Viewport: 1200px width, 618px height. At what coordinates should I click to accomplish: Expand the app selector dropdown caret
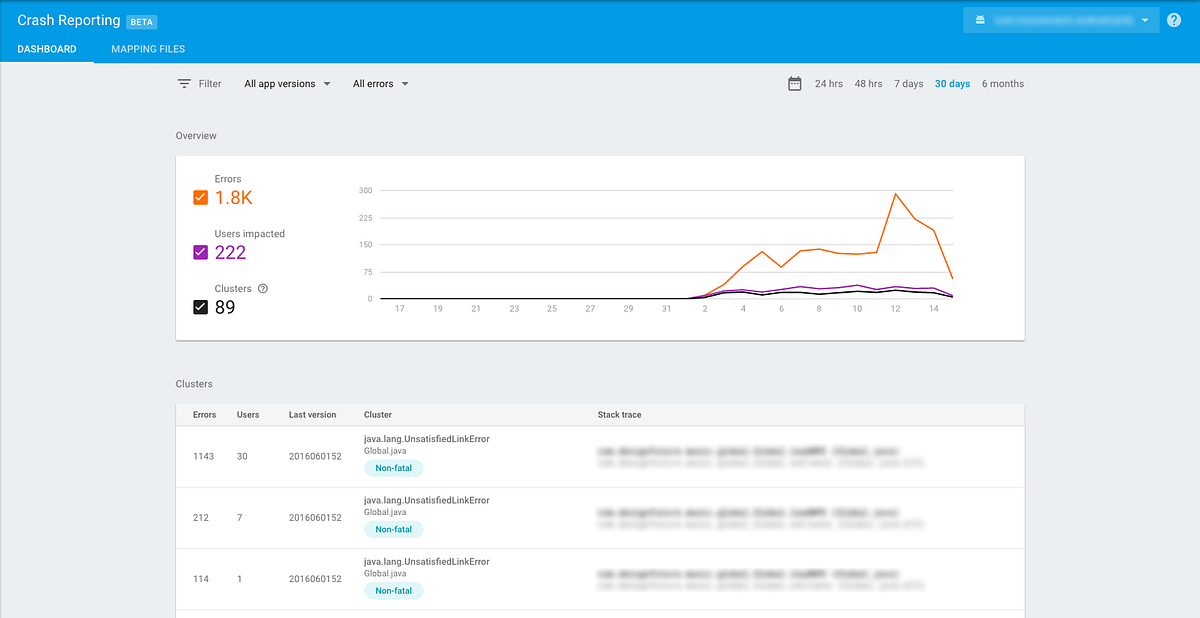1145,19
